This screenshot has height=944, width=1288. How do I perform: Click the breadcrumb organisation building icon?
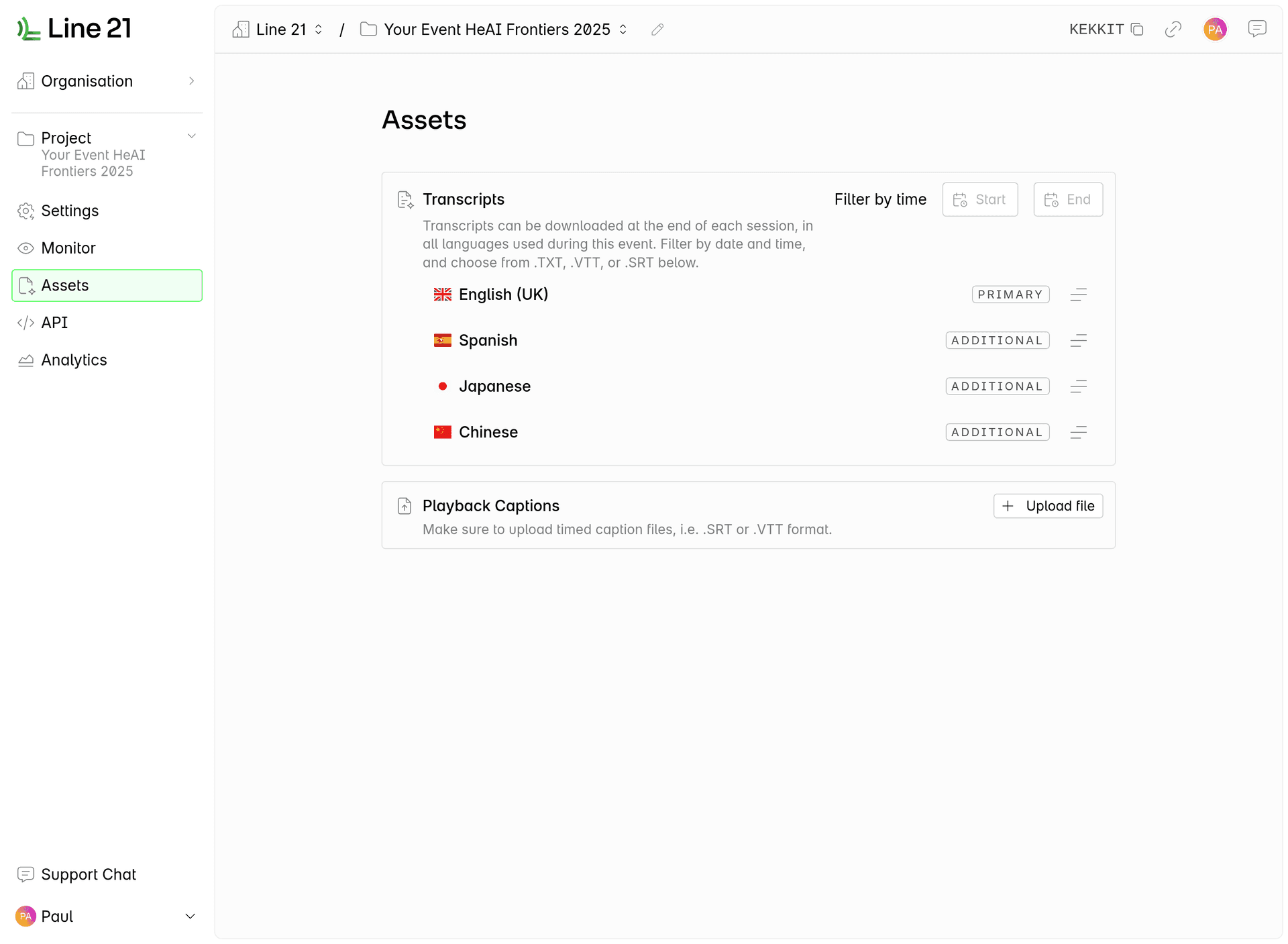coord(241,30)
